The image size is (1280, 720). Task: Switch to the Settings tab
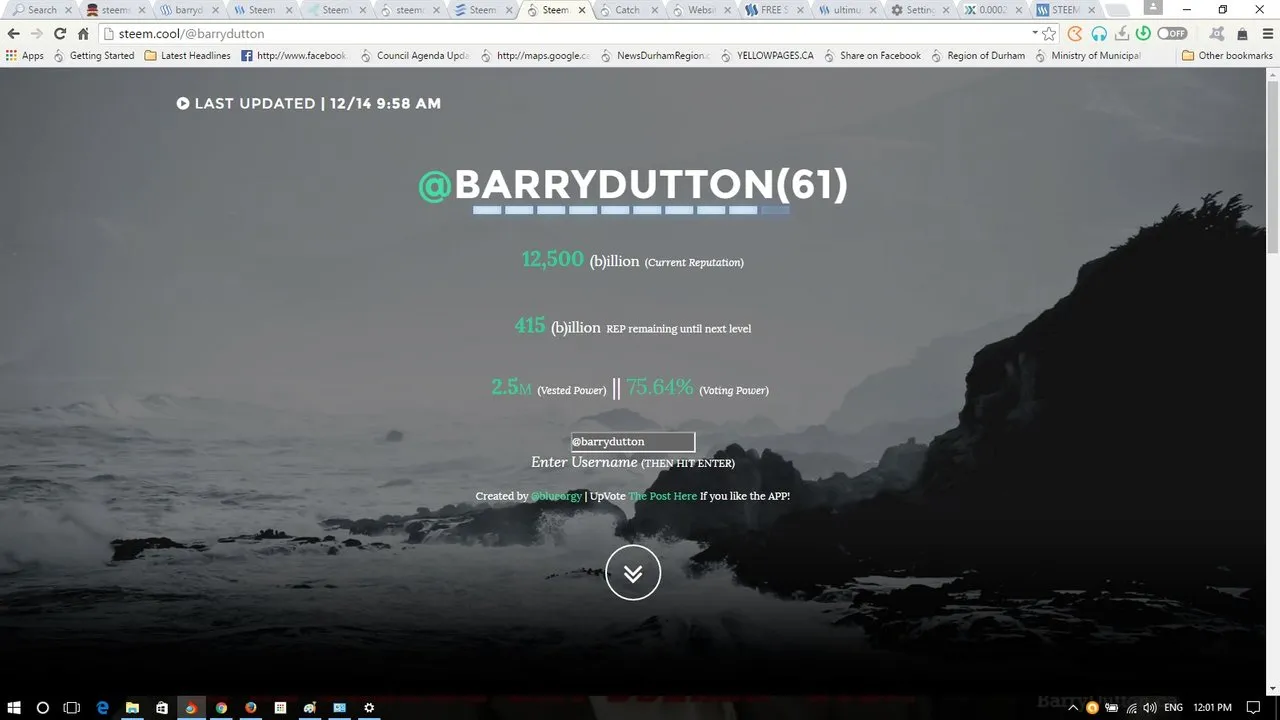(x=921, y=10)
